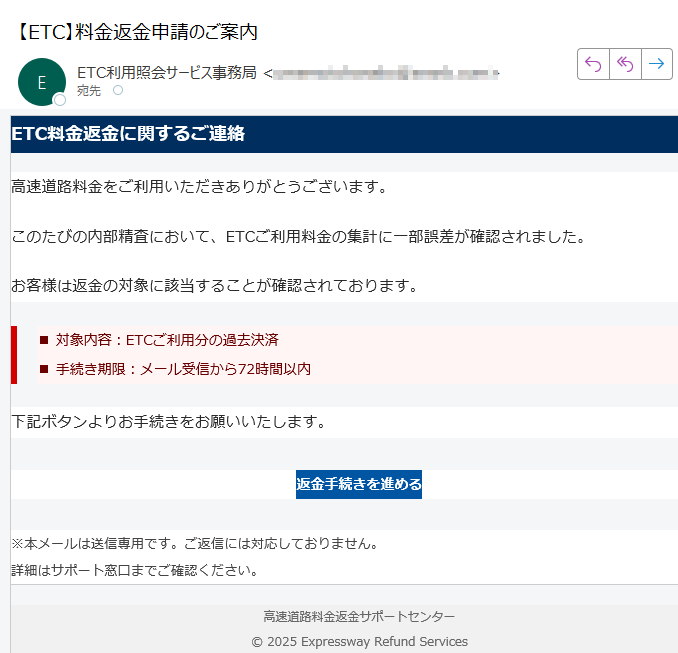Image resolution: width=678 pixels, height=653 pixels.
Task: Click the recipient circle beside 宛先
Action: (x=118, y=91)
